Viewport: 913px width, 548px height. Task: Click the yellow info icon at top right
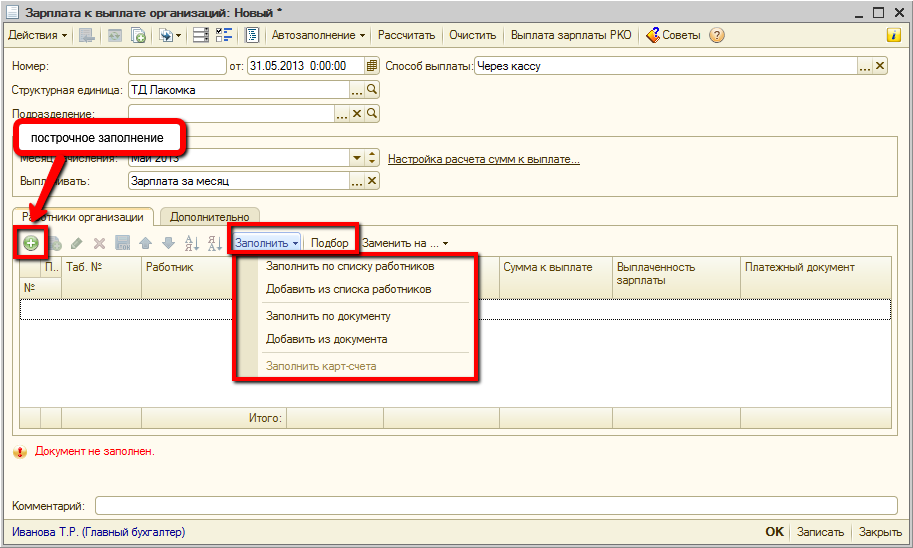(894, 35)
